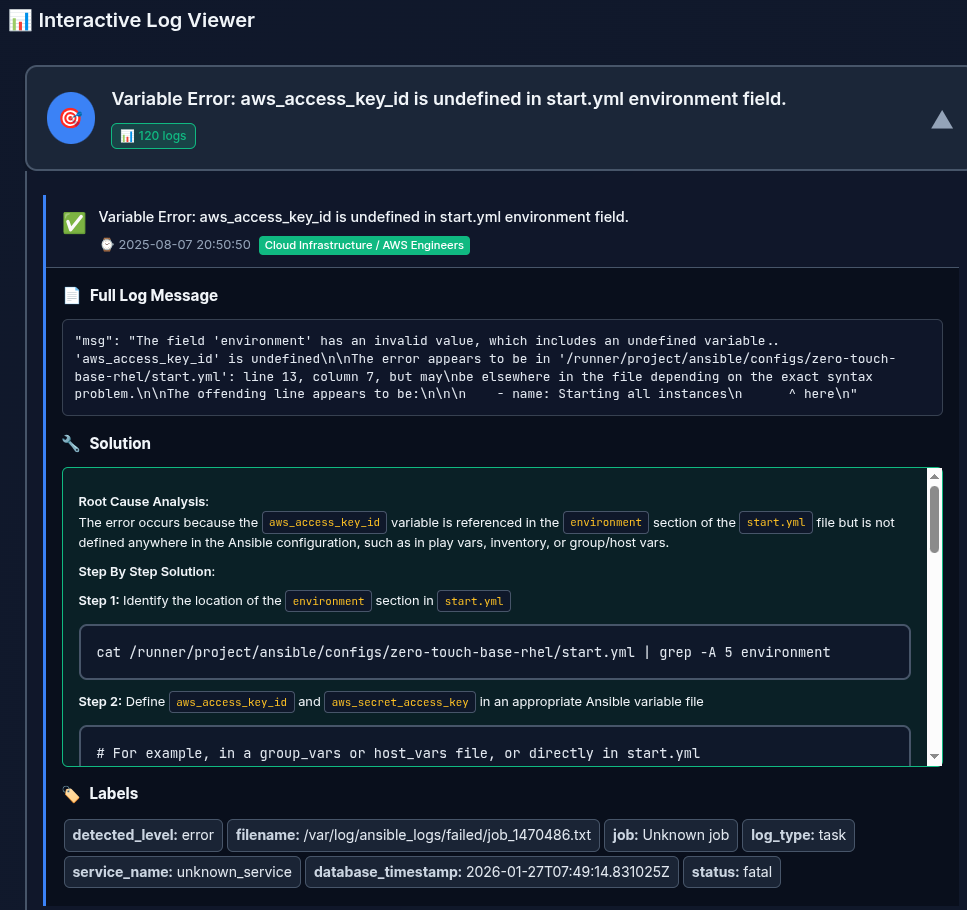Click the Full Log Message document icon

[72, 296]
